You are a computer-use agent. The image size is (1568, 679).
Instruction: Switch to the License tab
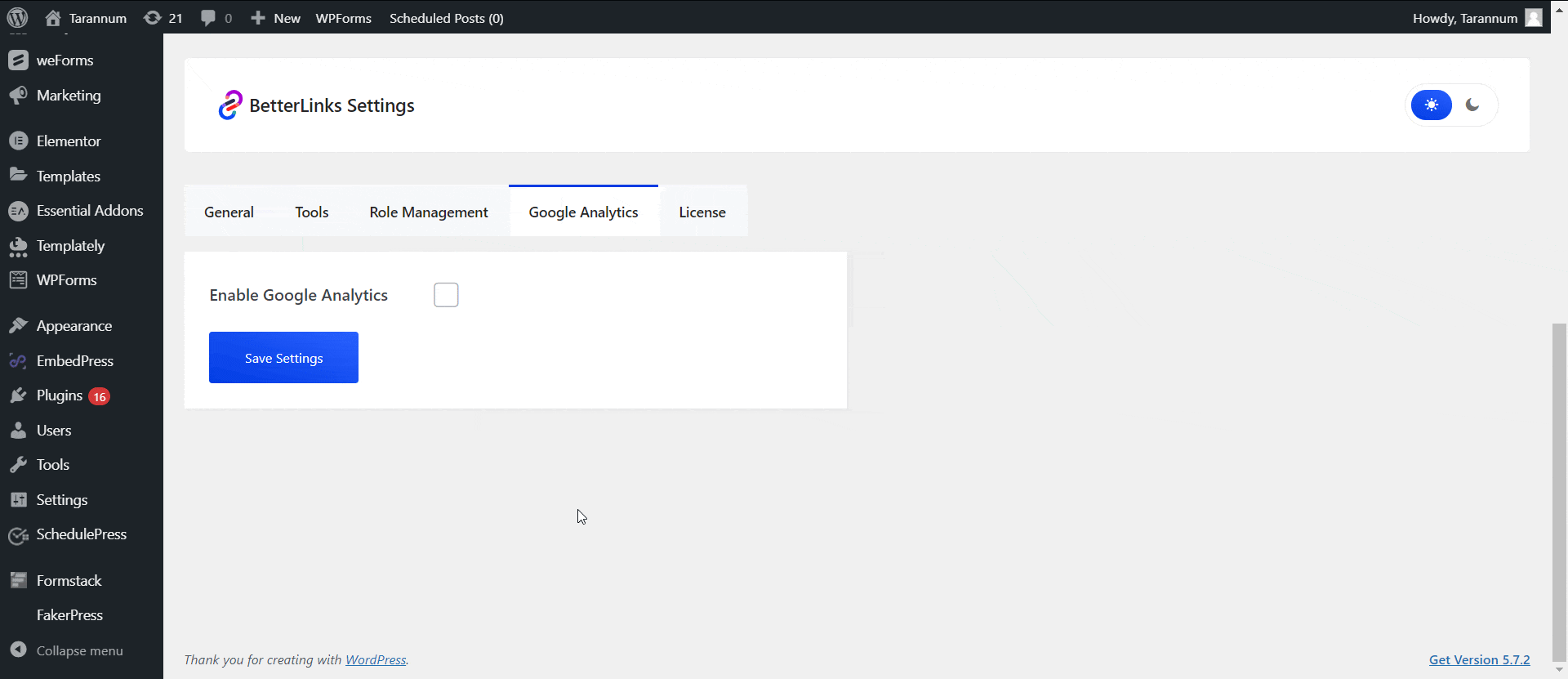coord(702,212)
